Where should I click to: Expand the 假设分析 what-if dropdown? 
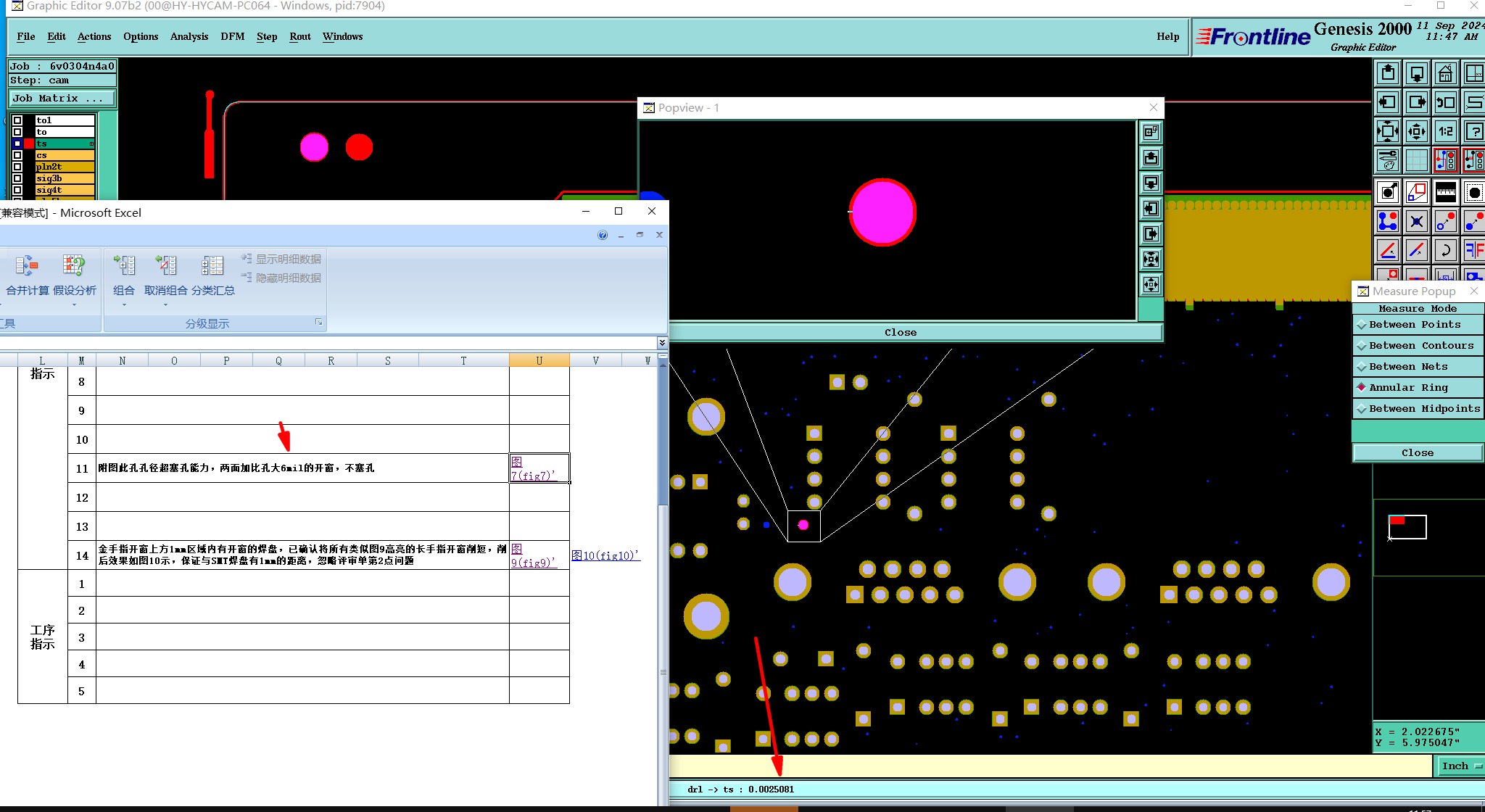click(x=74, y=304)
